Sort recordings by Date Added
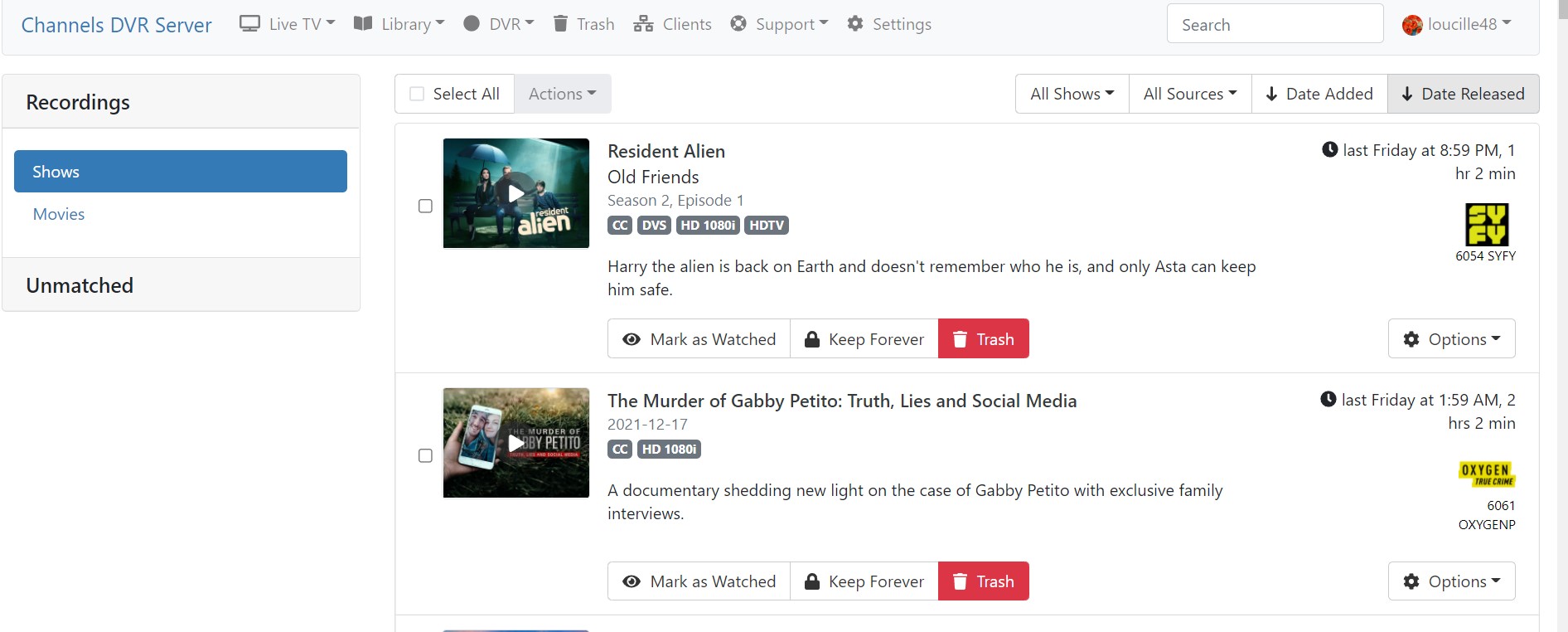The image size is (1568, 632). pyautogui.click(x=1319, y=94)
